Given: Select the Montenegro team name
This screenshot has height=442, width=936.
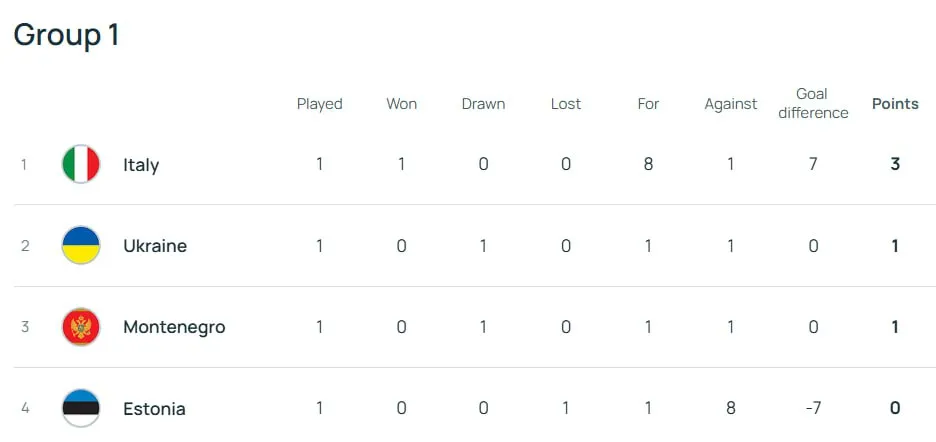Looking at the screenshot, I should click(x=174, y=328).
